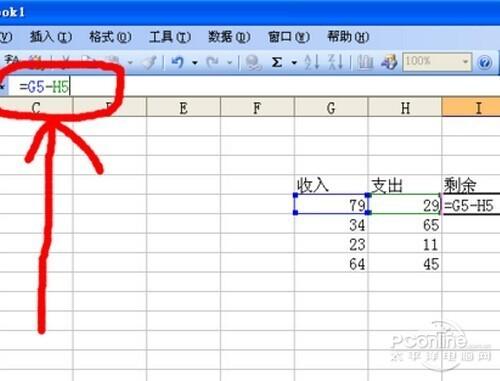
Task: Select column C header
Action: point(36,107)
